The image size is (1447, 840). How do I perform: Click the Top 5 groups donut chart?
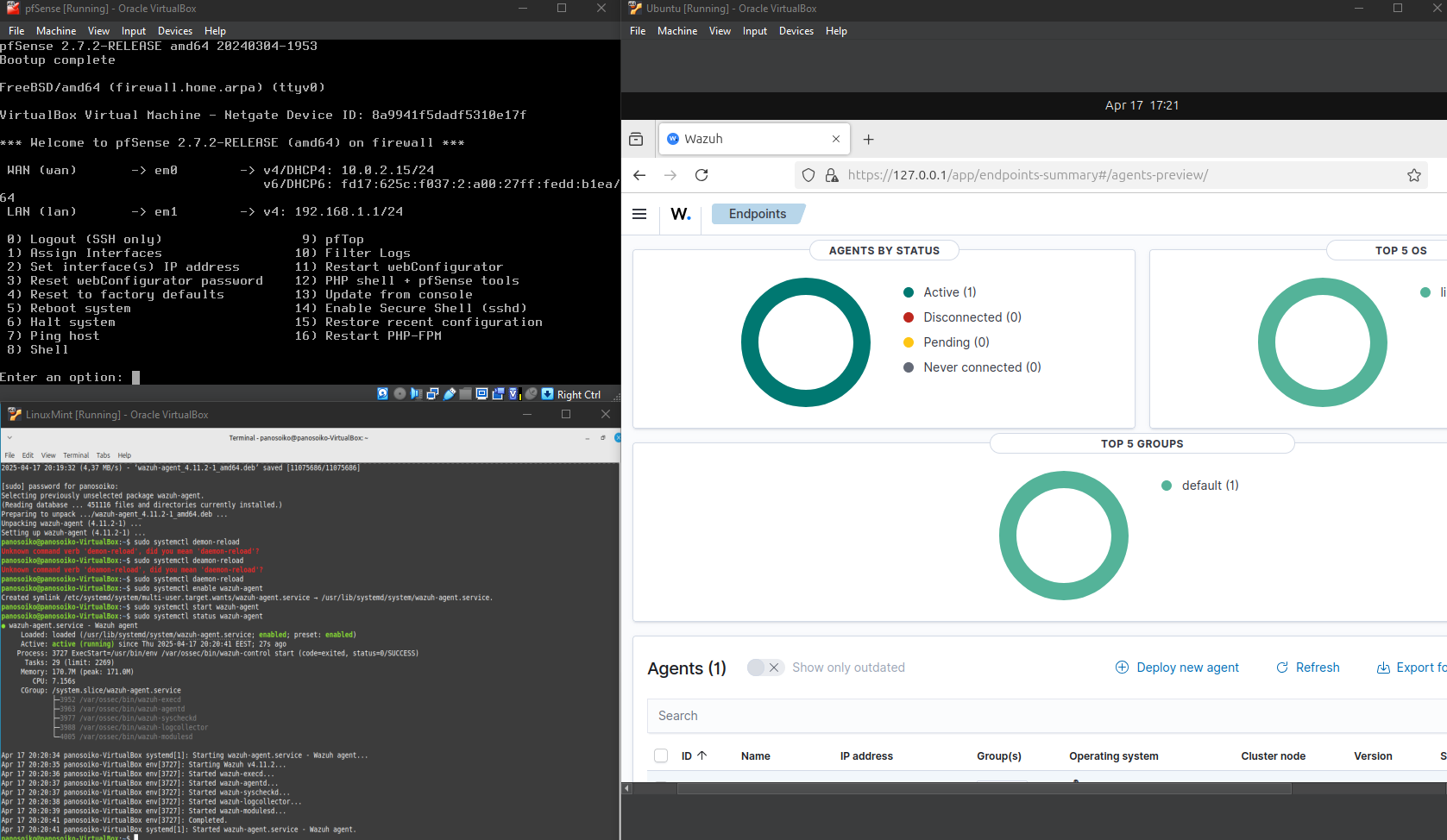[x=1064, y=536]
